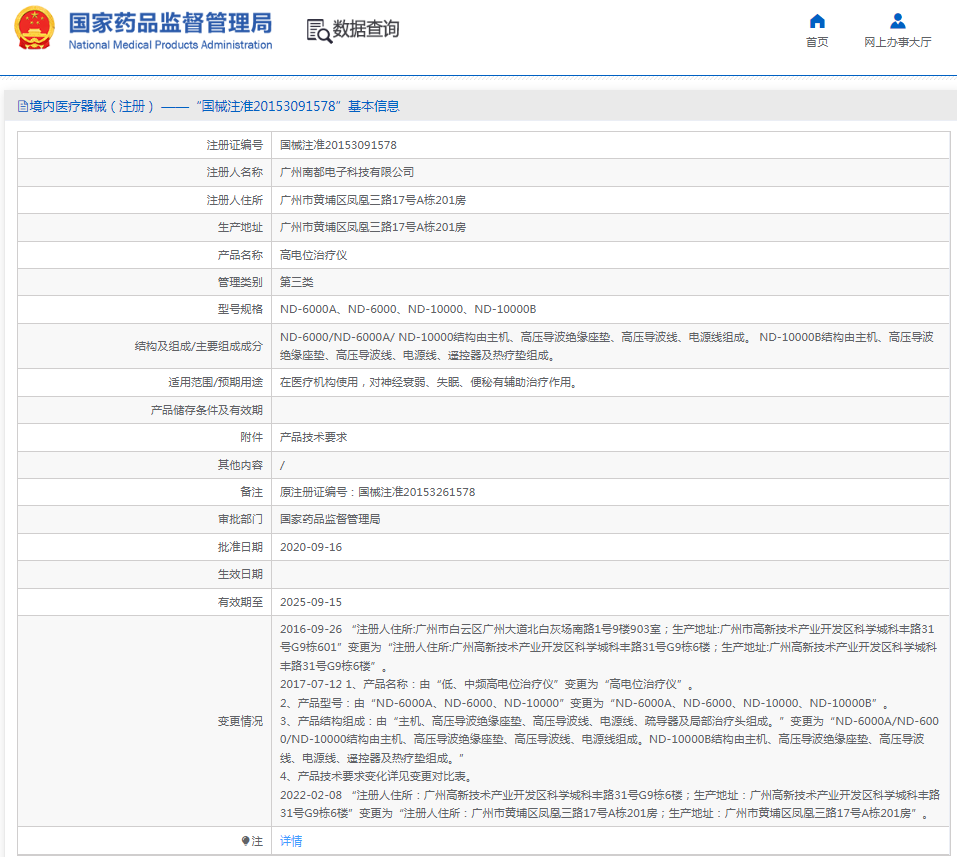The image size is (957, 857).
Task: Click the approval date 2020-09-16
Action: click(x=311, y=547)
